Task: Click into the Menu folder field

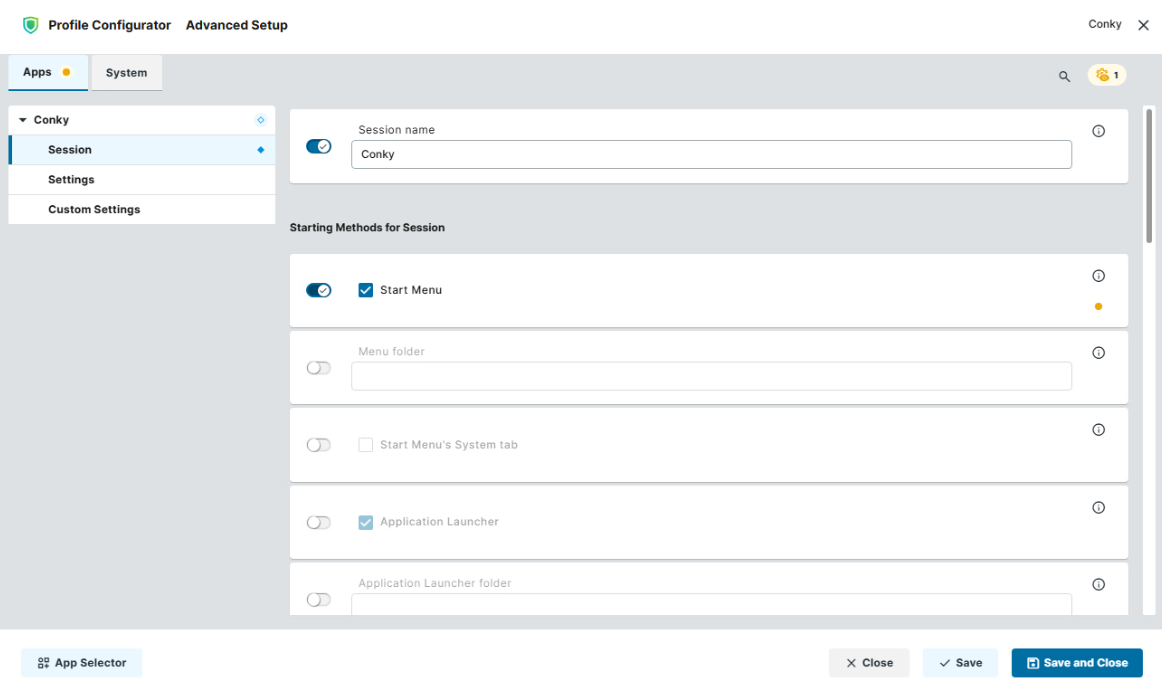Action: point(711,376)
